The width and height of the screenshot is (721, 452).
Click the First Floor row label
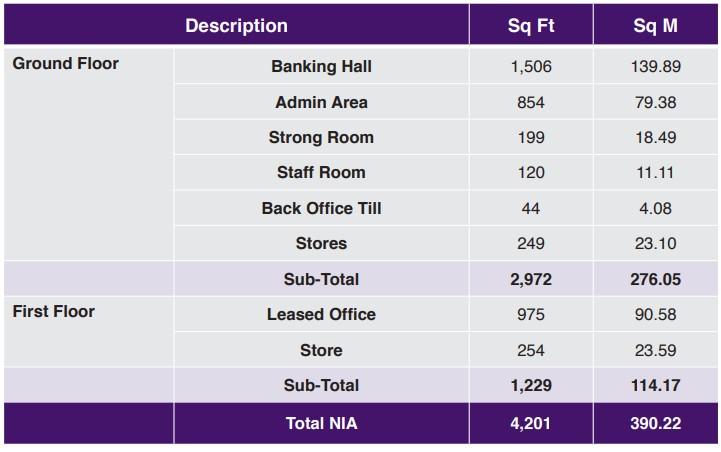pos(54,312)
